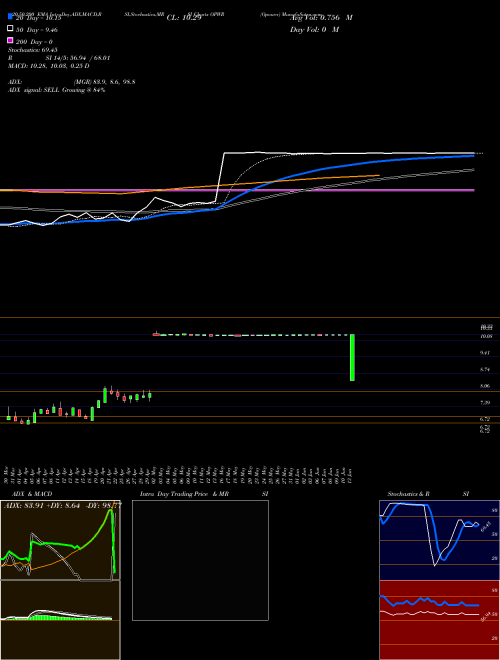The image size is (500, 660).
Task: Click the blue 20 Day EMA legend swatch
Action: 11,17
